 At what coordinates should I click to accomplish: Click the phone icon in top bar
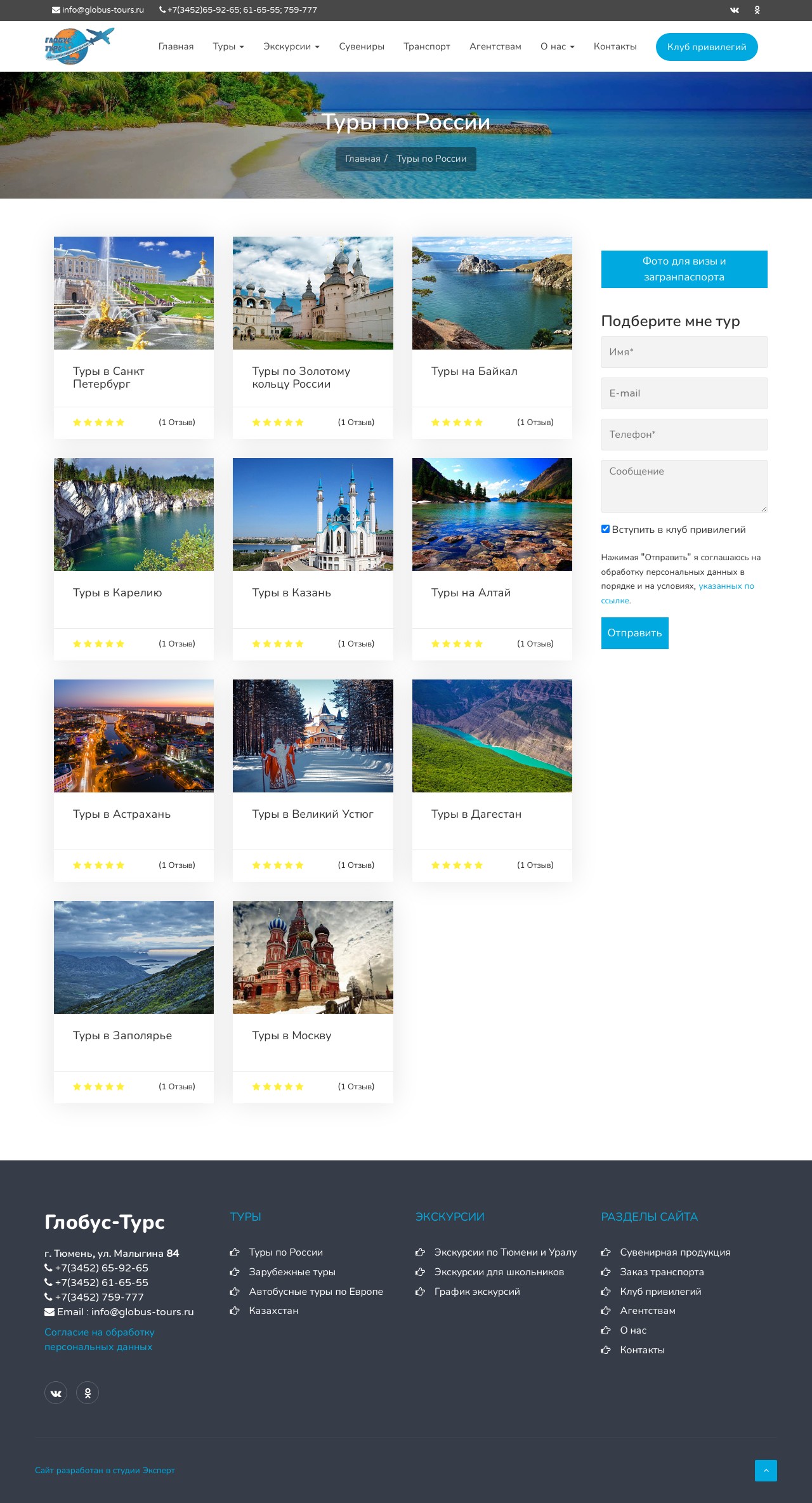coord(162,10)
